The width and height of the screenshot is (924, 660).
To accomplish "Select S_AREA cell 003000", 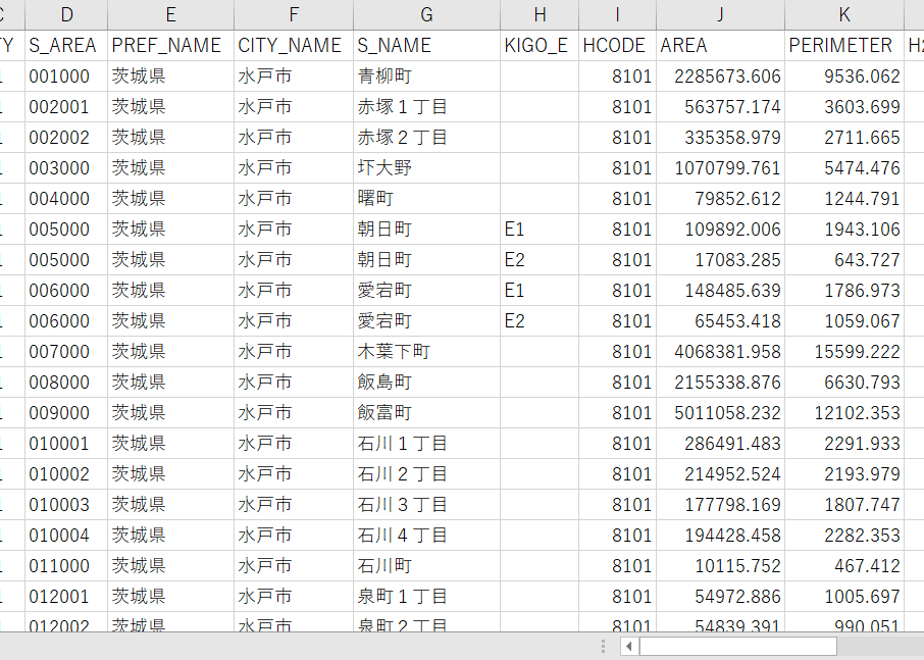I will click(x=67, y=168).
